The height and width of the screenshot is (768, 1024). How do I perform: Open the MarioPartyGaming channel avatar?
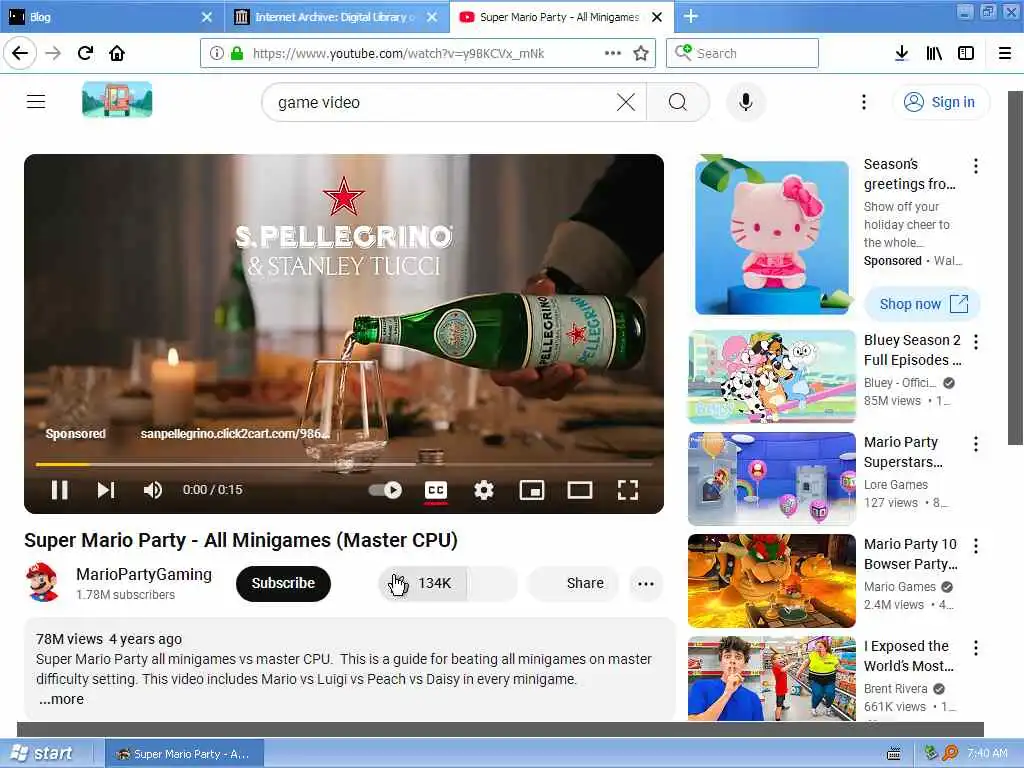[42, 582]
